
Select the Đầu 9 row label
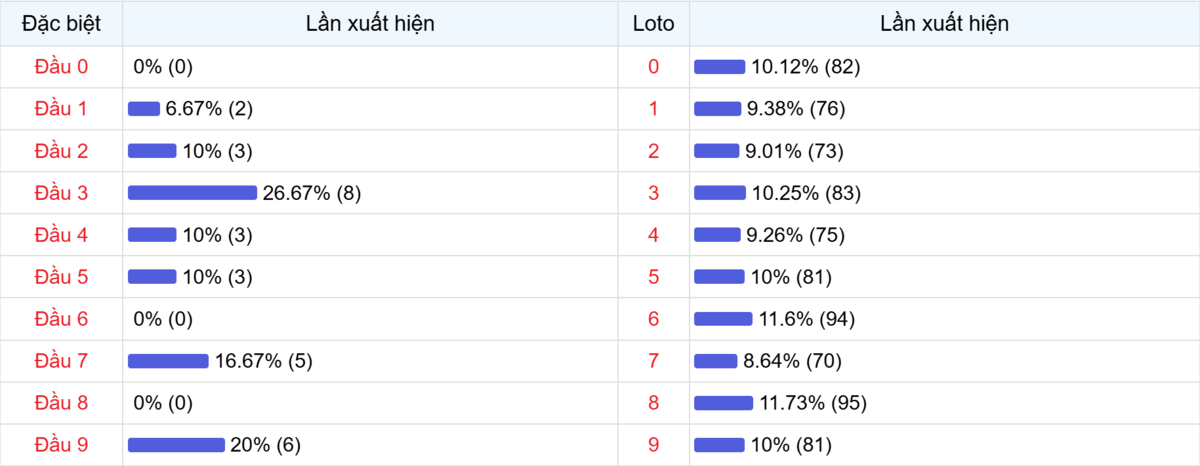[61, 445]
